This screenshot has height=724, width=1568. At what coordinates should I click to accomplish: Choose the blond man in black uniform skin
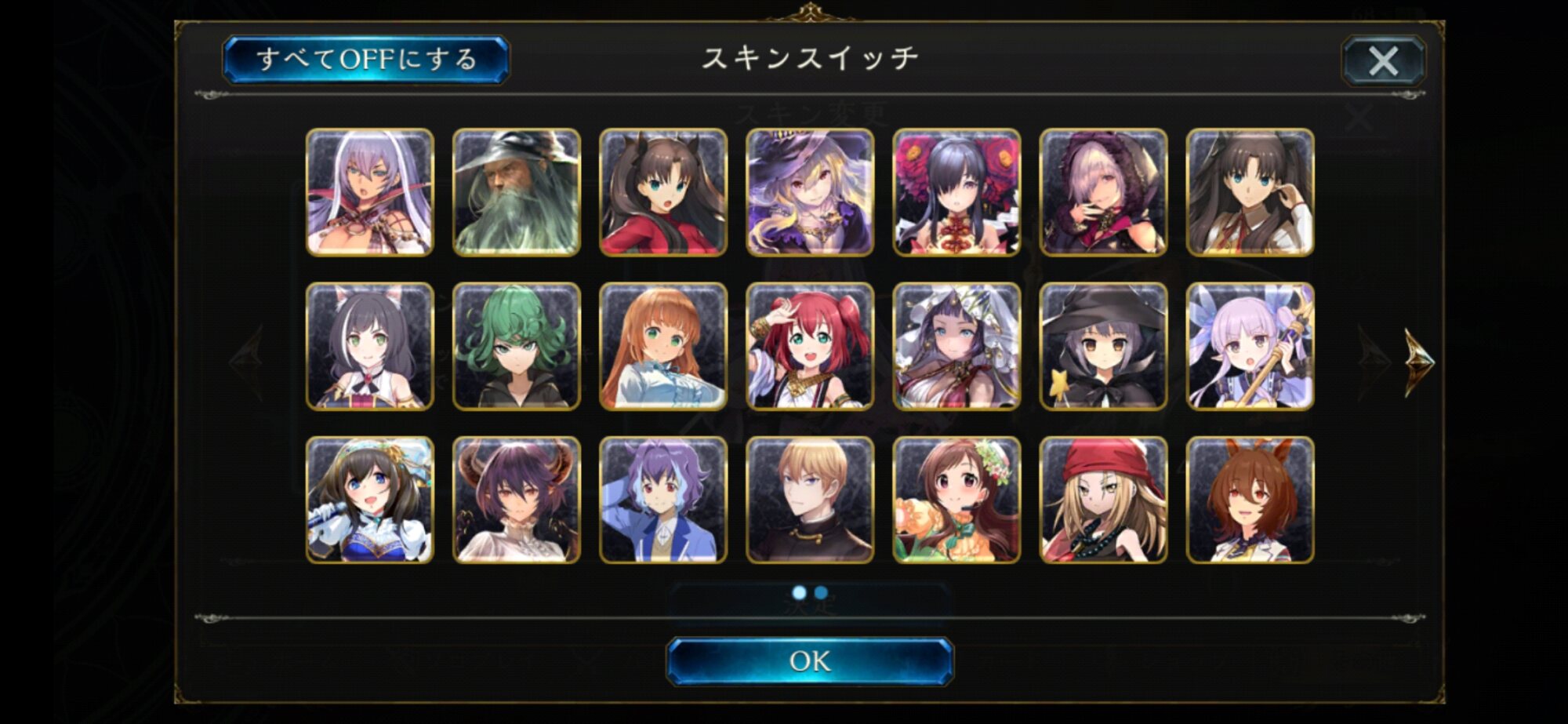point(810,500)
